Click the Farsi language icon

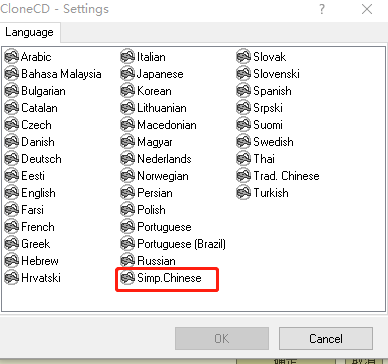(x=12, y=210)
